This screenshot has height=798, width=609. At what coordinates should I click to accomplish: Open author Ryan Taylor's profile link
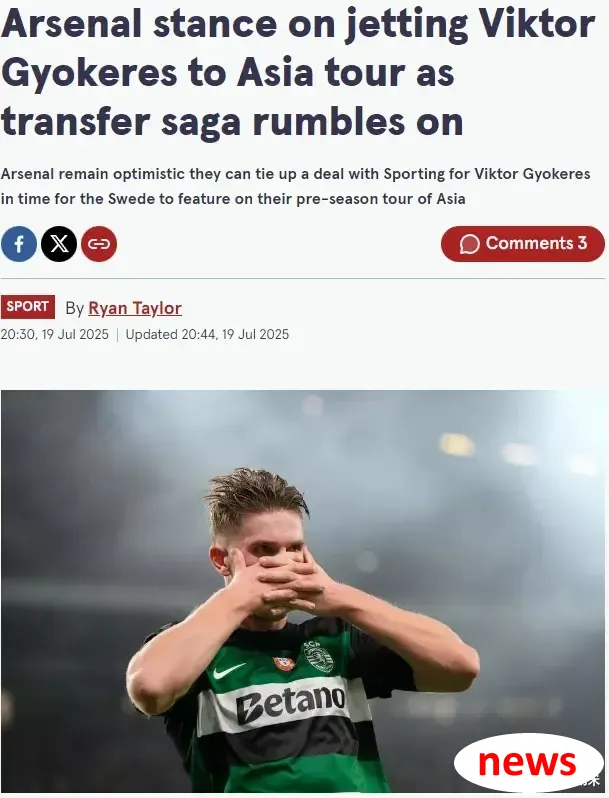(x=135, y=308)
